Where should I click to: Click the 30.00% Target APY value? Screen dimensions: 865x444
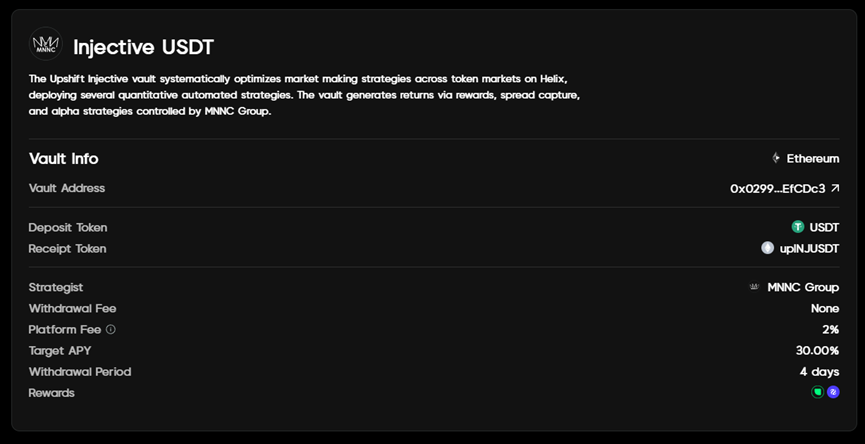817,350
